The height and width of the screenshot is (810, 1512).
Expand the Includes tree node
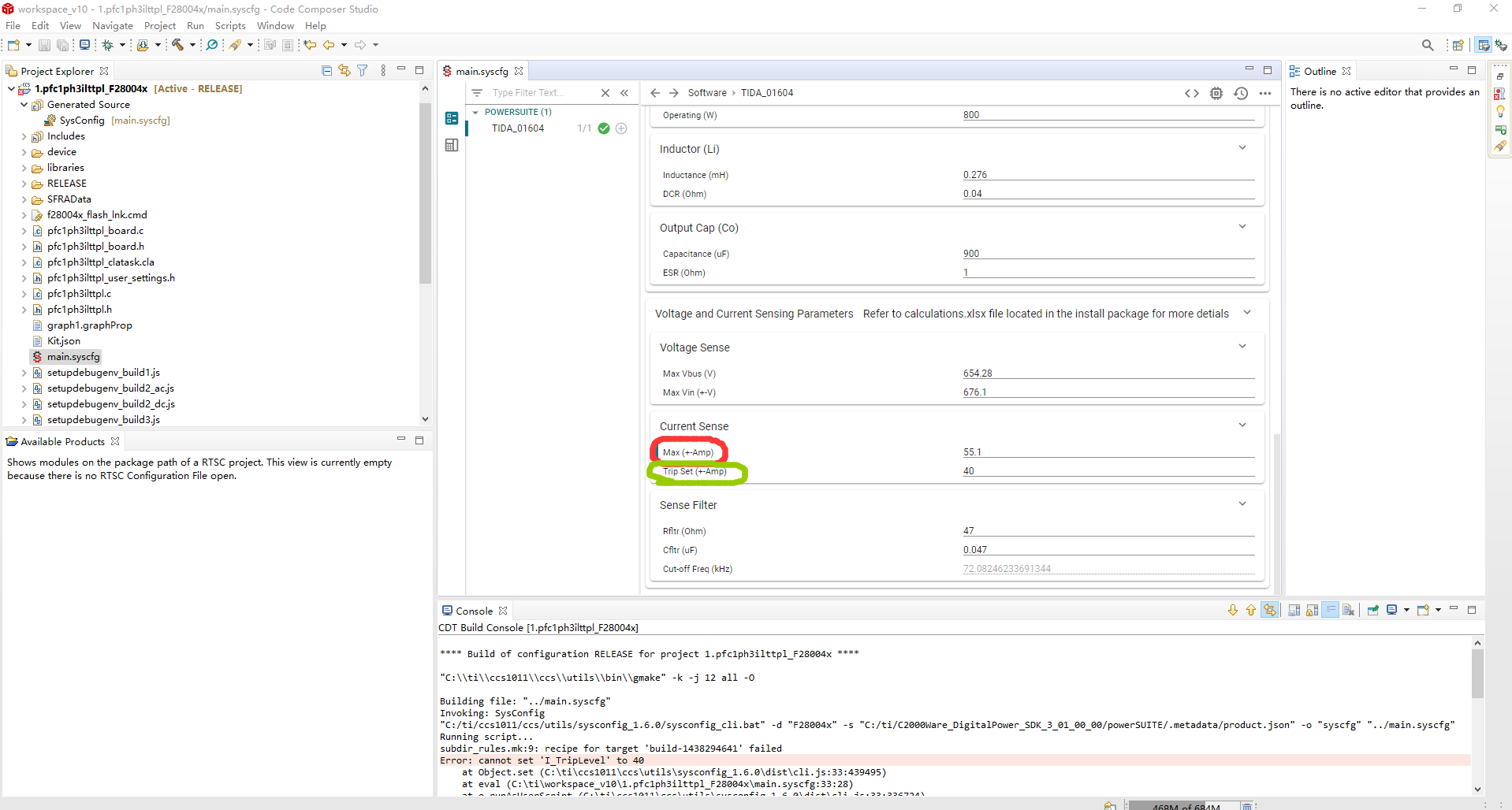click(x=24, y=136)
